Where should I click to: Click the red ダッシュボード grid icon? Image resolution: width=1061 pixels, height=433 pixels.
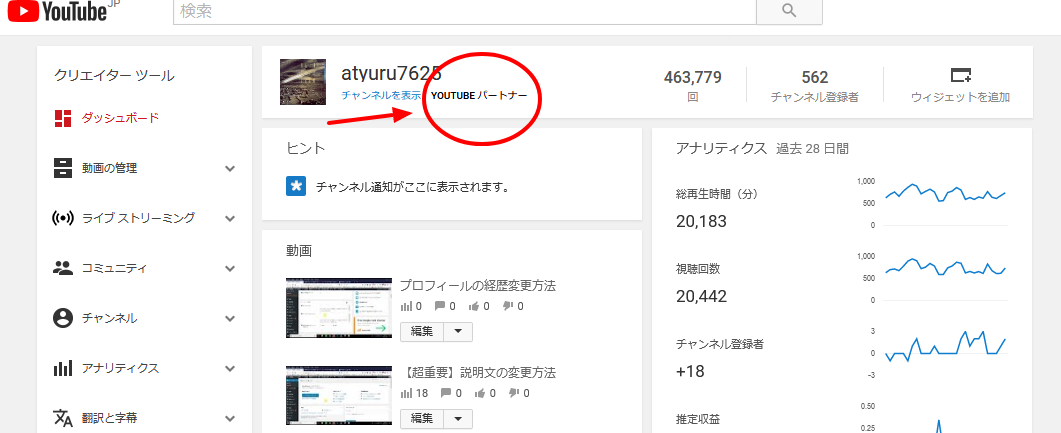63,118
